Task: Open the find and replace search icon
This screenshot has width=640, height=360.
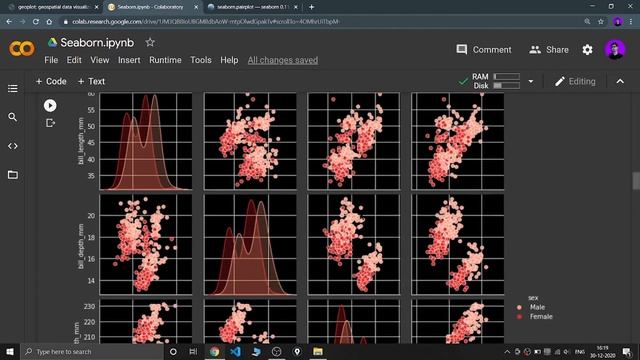Action: click(x=13, y=117)
